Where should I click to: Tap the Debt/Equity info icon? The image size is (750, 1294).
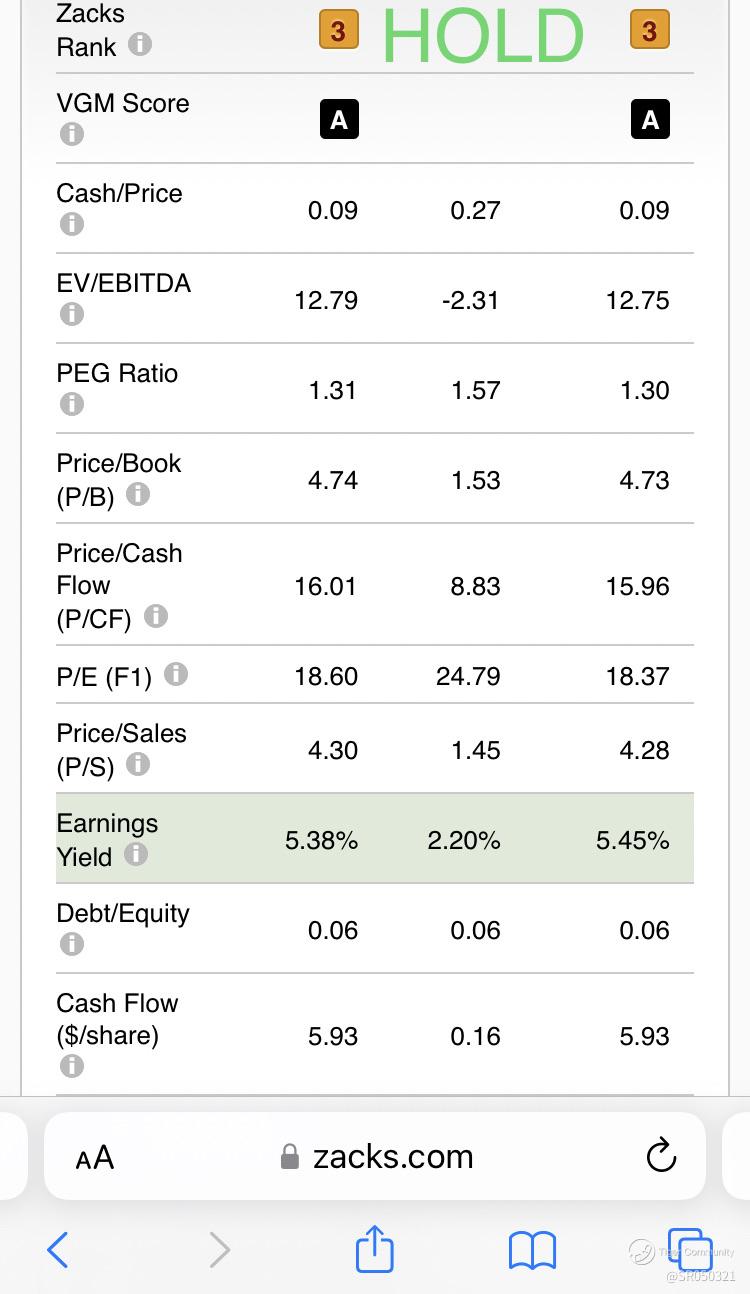click(71, 944)
